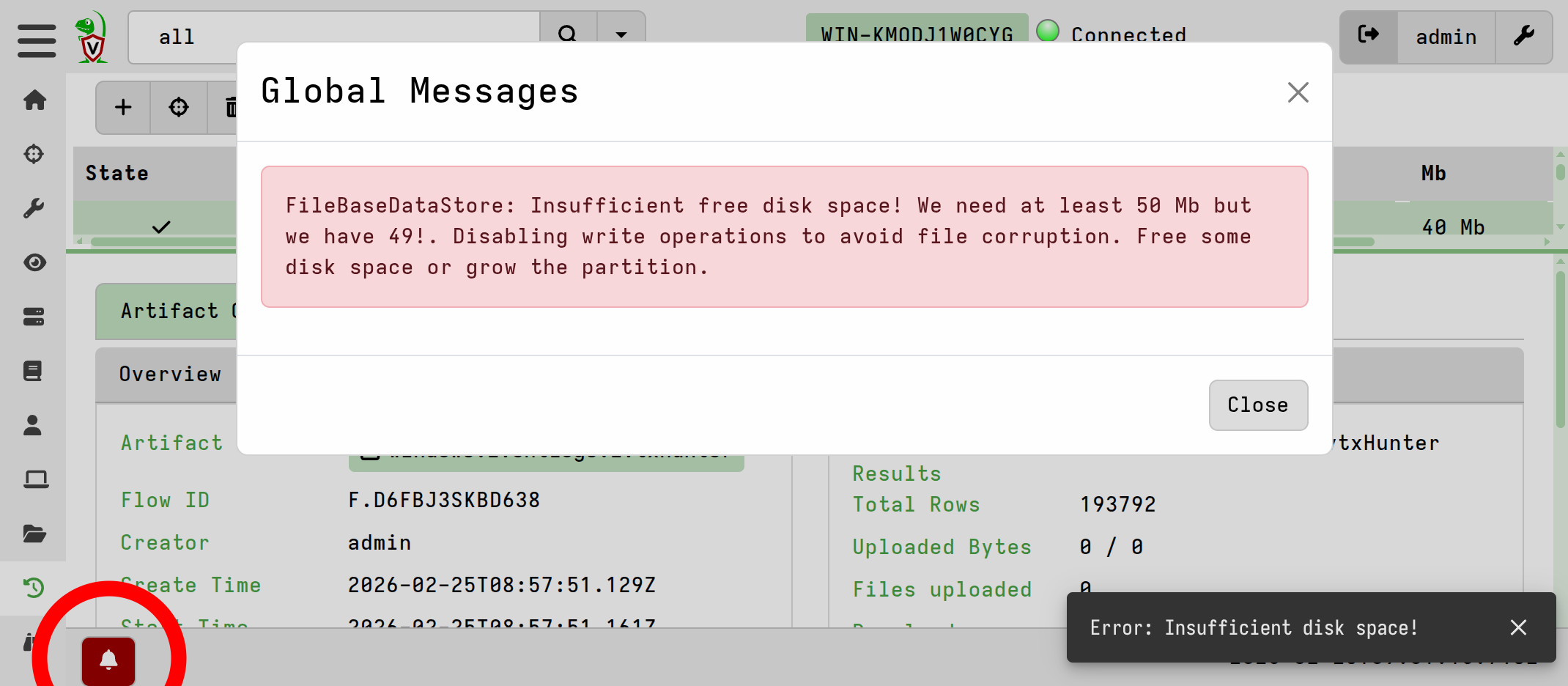Screen dimensions: 1568x686
Task: Click the logout icon near admin
Action: [1368, 33]
